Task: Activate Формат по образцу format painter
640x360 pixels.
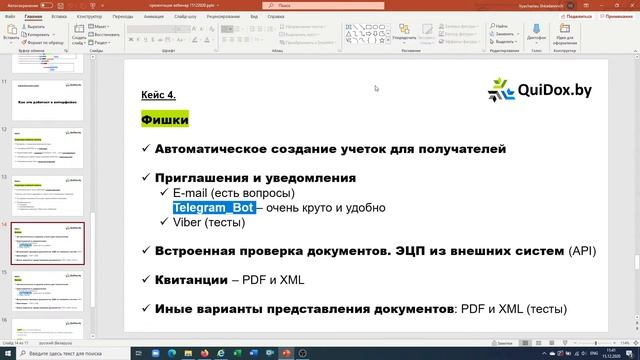Action: pyautogui.click(x=42, y=42)
